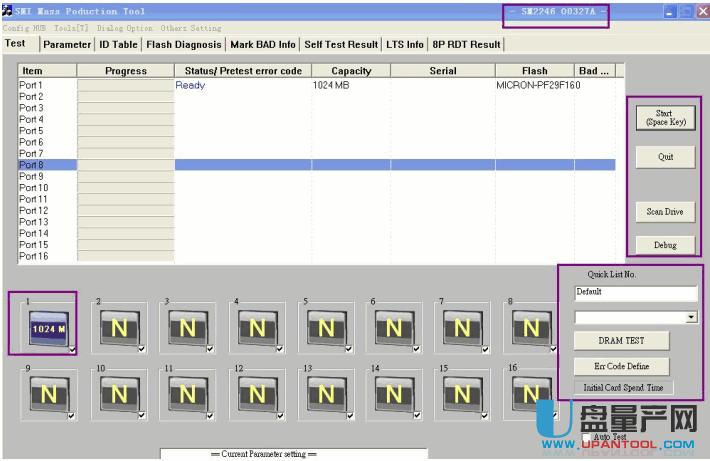
Task: Click the port 9 drive slot icon
Action: [x=47, y=396]
